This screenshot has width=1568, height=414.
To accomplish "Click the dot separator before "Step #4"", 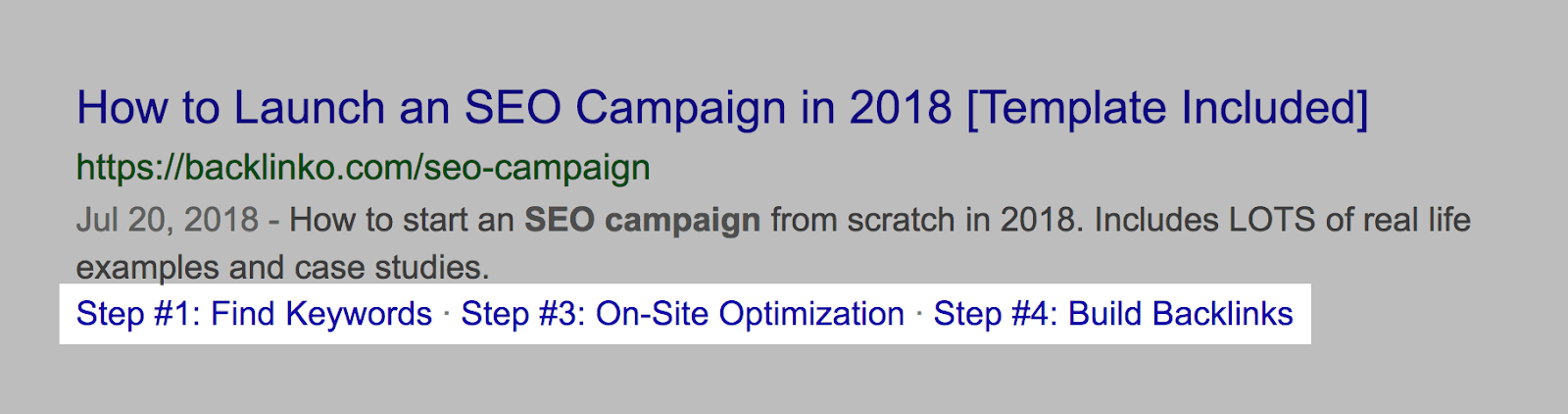I will click(919, 313).
